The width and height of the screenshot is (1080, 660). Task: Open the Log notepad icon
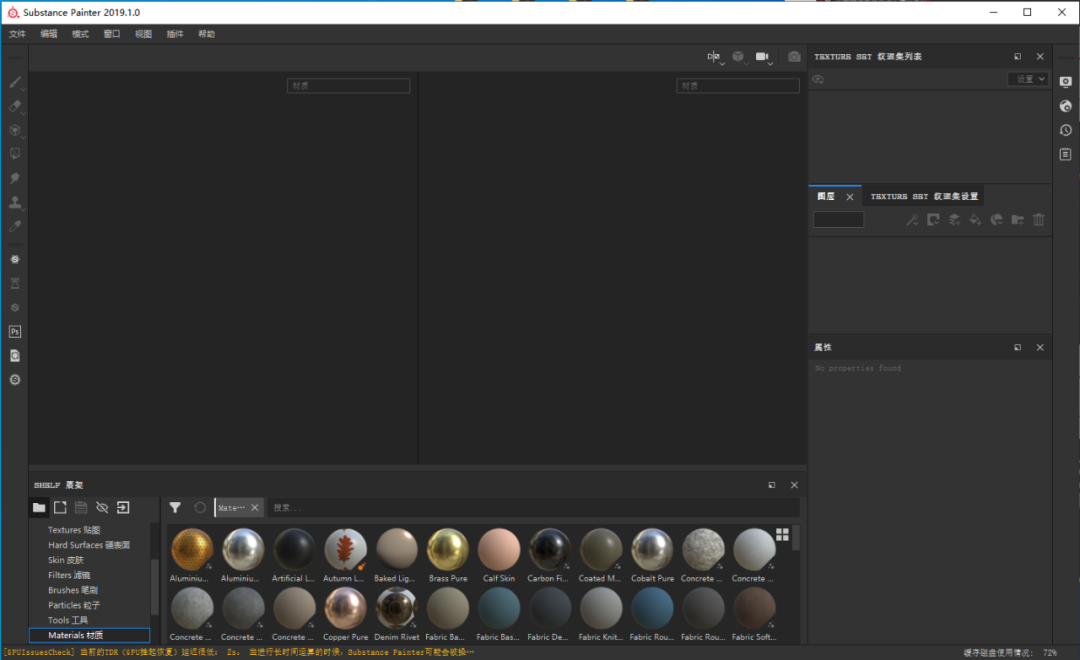pyautogui.click(x=1066, y=154)
